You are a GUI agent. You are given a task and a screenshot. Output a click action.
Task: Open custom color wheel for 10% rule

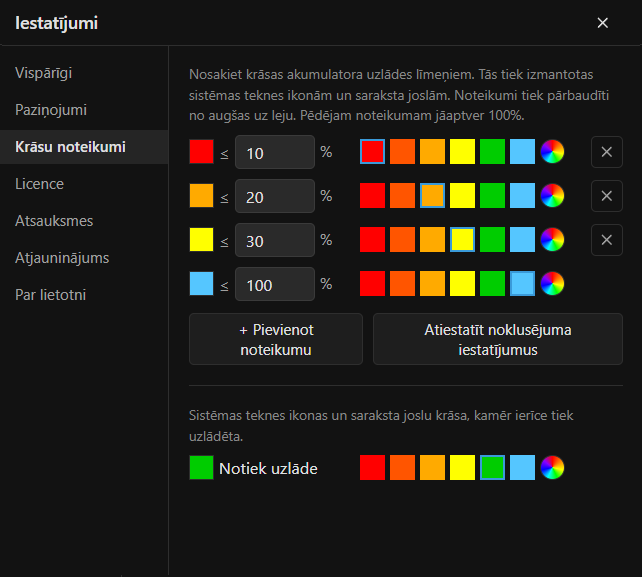coord(552,152)
